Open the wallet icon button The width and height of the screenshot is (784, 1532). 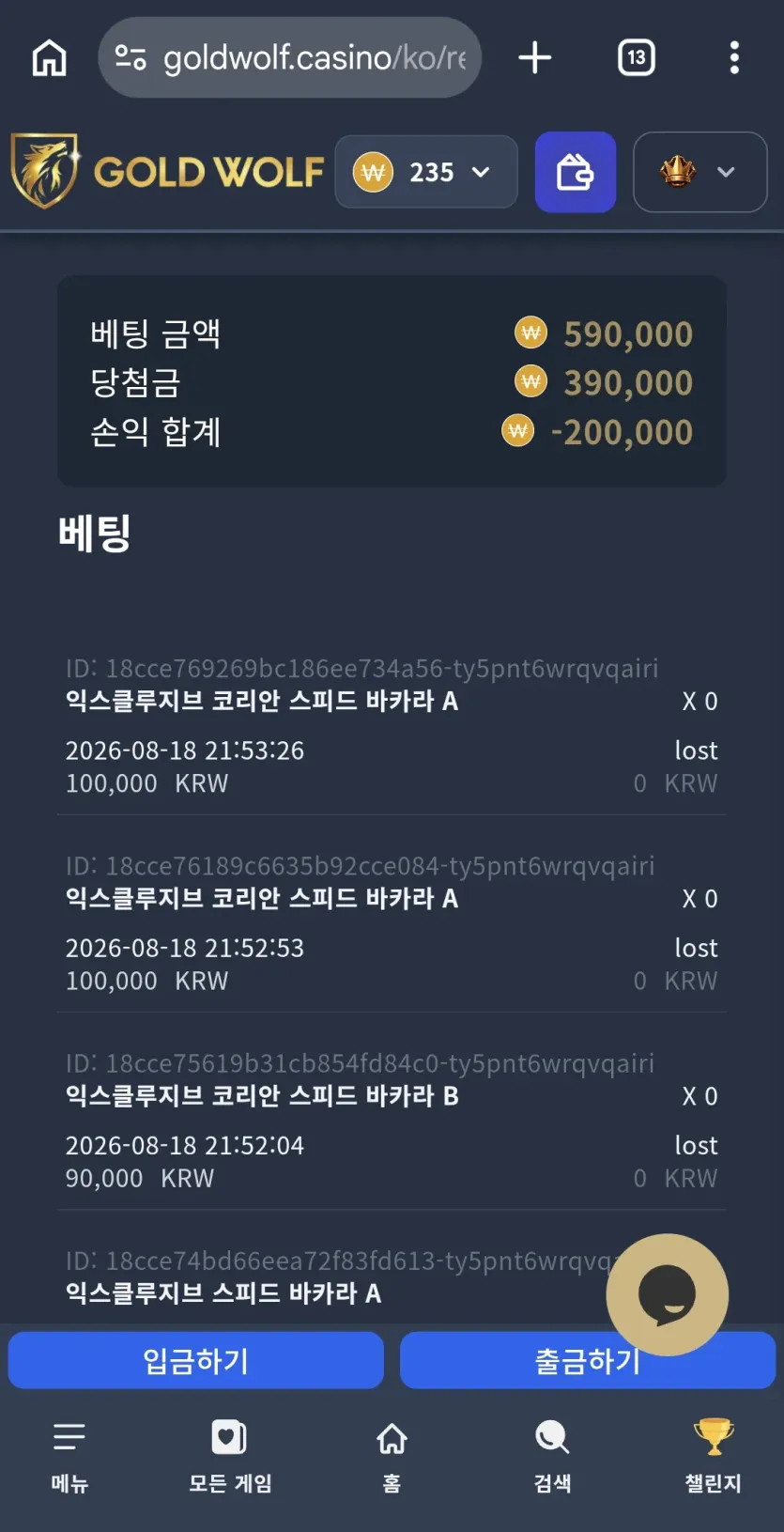pyautogui.click(x=576, y=172)
